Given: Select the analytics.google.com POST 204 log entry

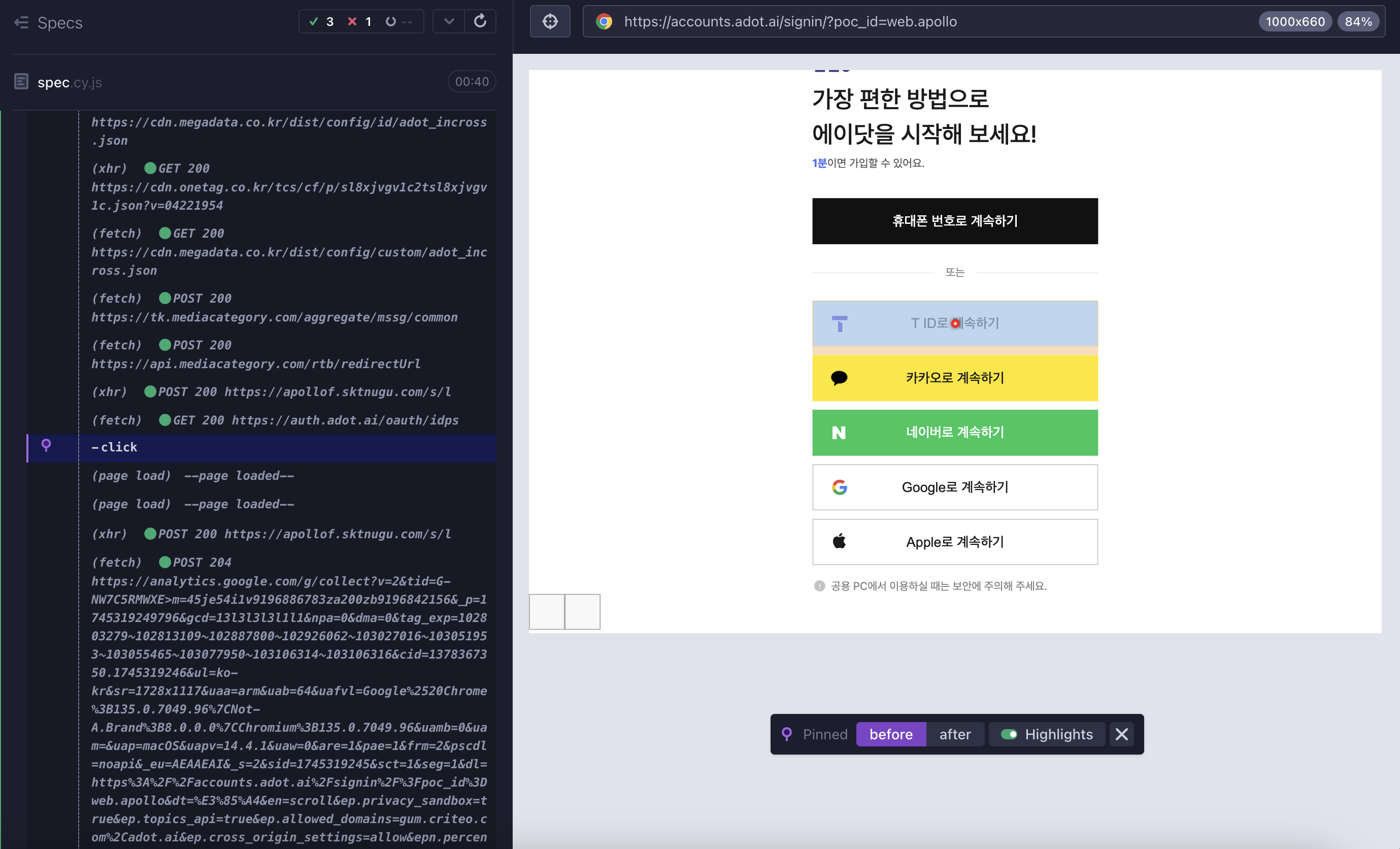Looking at the screenshot, I should 289,700.
